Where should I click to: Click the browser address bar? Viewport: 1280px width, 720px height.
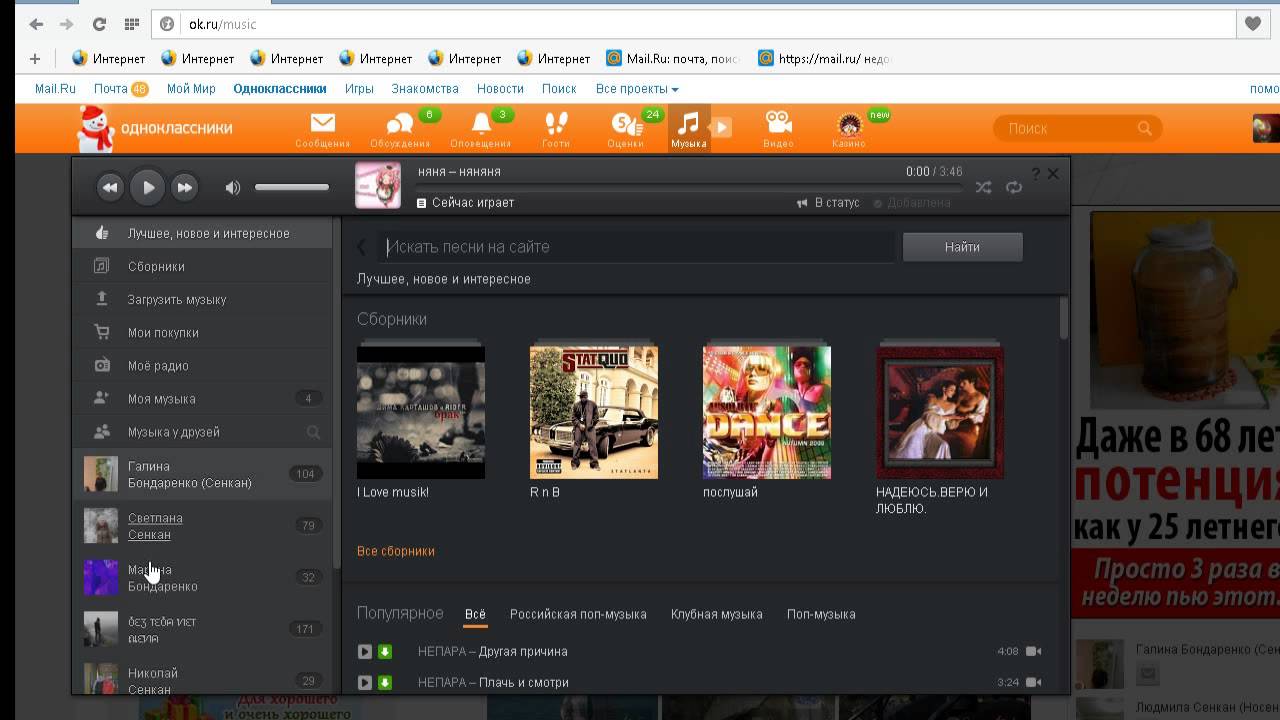[694, 24]
